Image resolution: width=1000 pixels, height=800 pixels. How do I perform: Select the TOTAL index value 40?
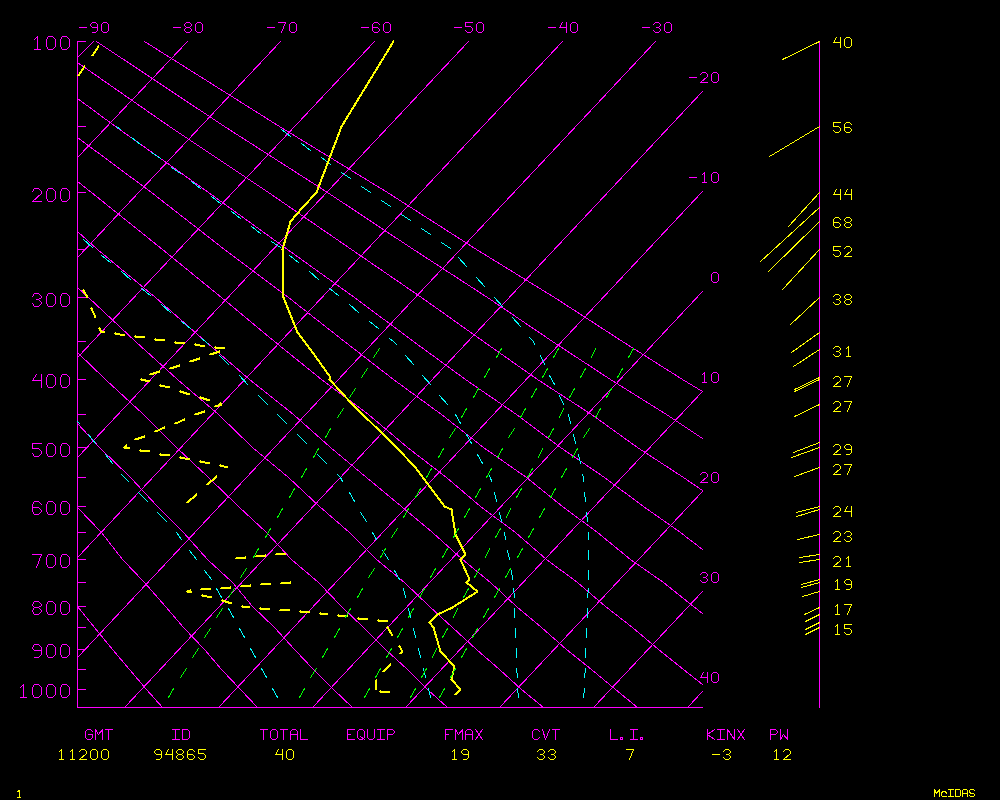[x=284, y=755]
